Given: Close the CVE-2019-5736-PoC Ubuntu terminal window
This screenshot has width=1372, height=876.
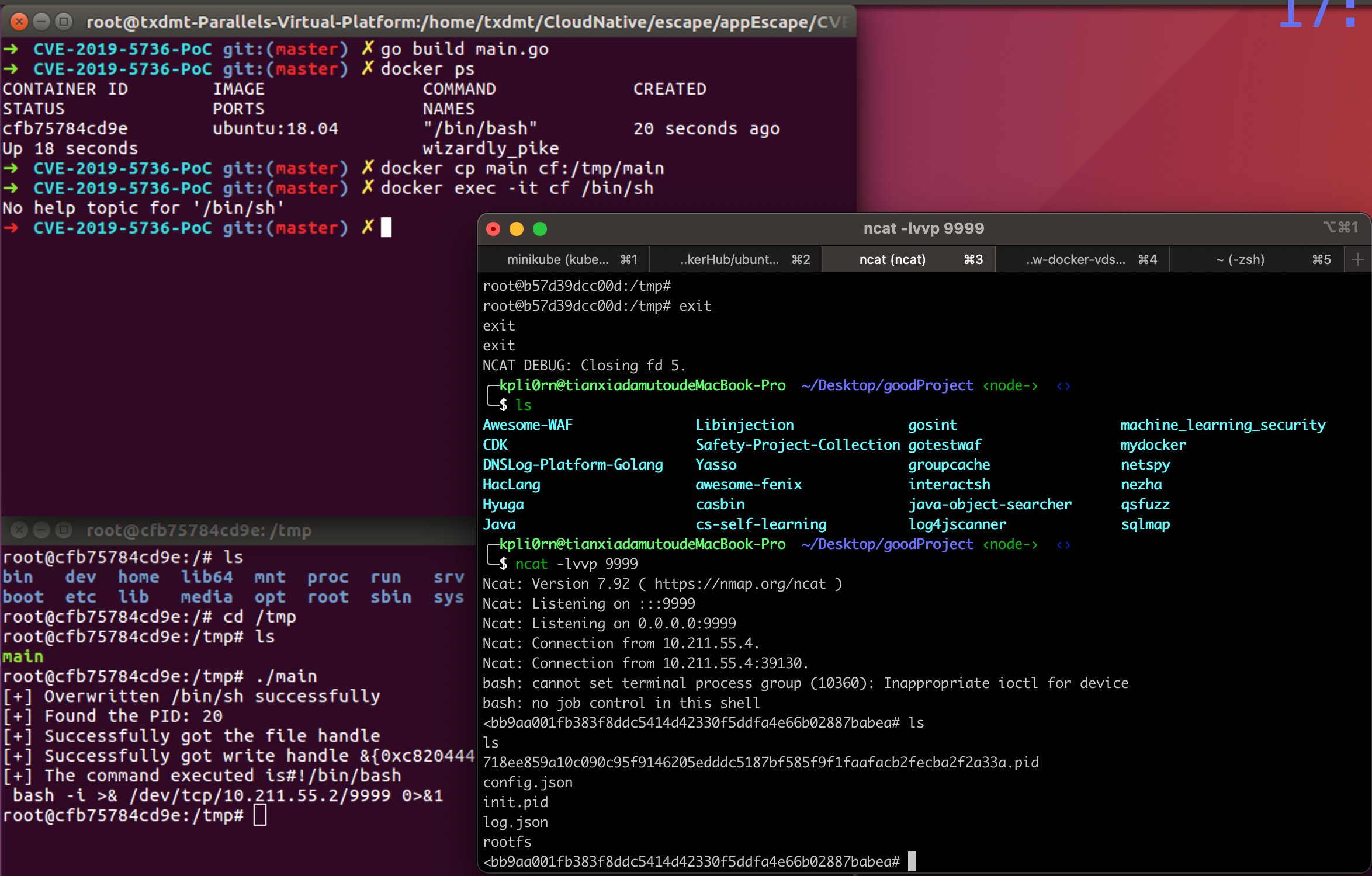Looking at the screenshot, I should [19, 22].
